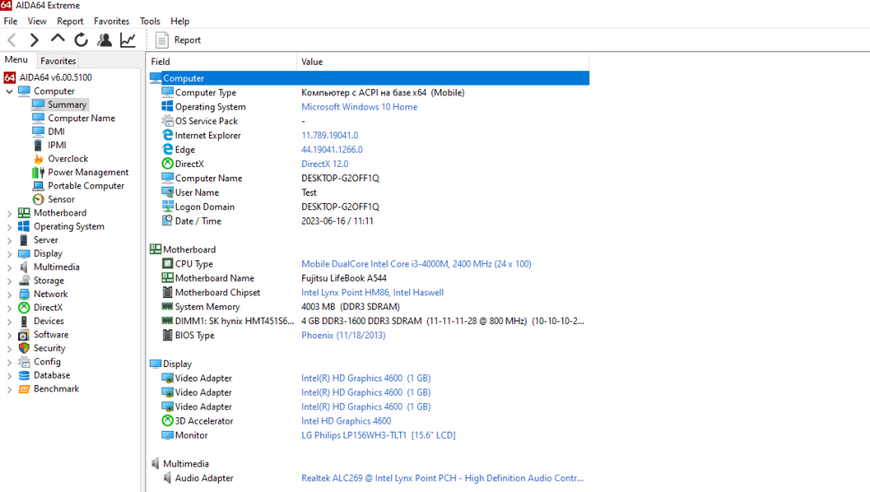Open the Intel HD Graphics 4600 3D Accelerator link
870x492 pixels.
pyautogui.click(x=346, y=421)
